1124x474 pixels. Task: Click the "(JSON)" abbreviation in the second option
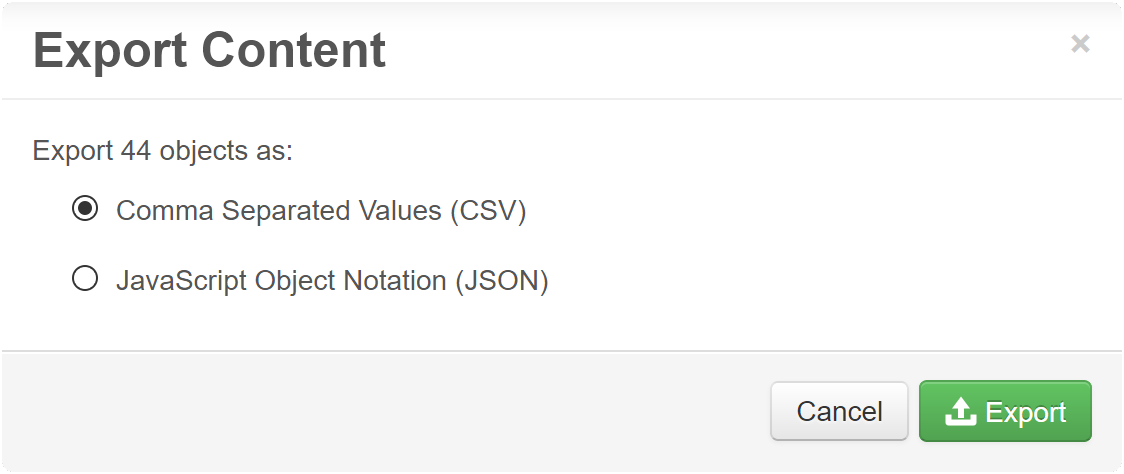click(x=502, y=280)
